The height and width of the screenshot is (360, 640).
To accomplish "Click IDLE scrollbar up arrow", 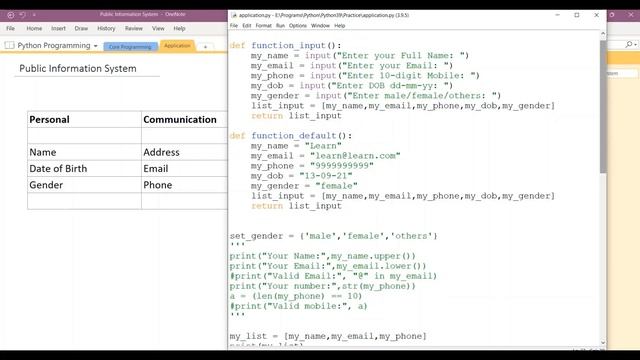I will [x=603, y=34].
